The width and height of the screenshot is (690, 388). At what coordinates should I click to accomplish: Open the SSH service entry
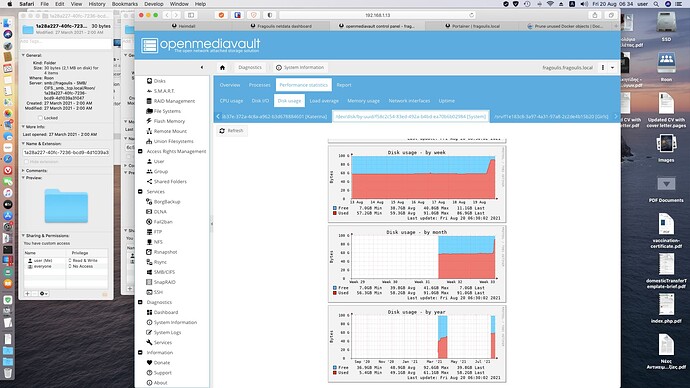click(154, 292)
